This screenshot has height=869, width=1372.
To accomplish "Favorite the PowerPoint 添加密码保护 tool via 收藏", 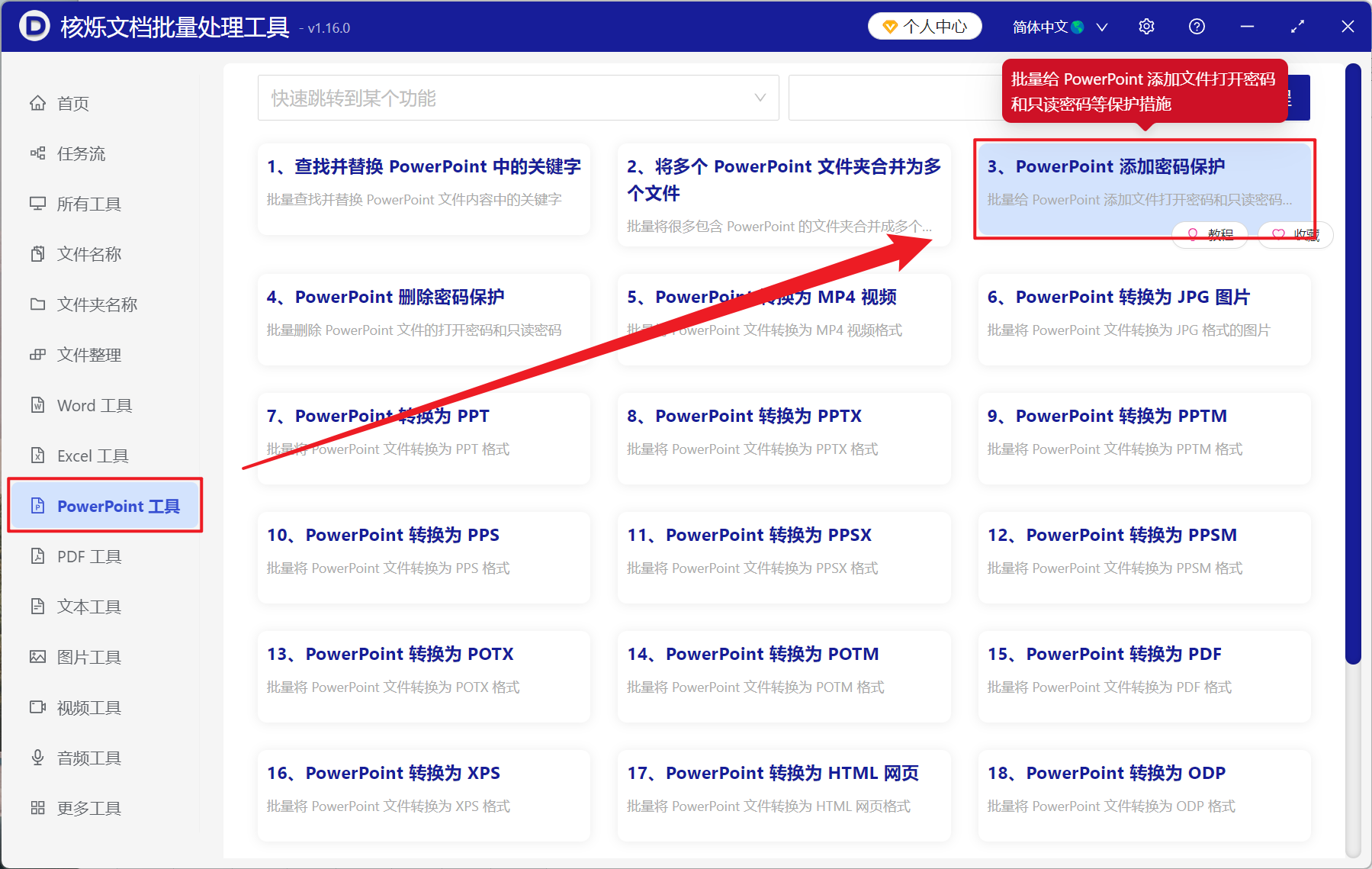I will (x=1294, y=234).
